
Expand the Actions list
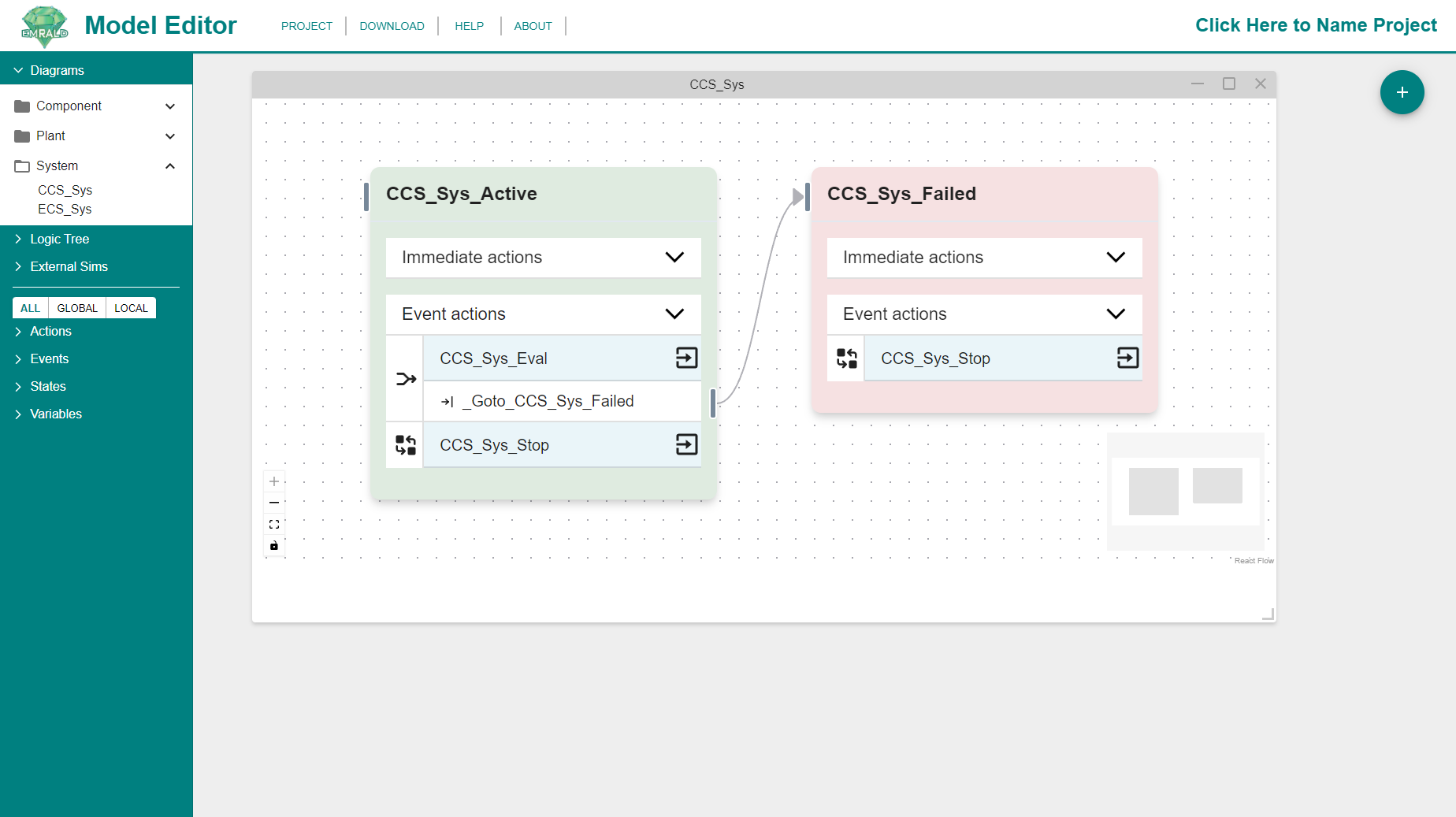pyautogui.click(x=18, y=332)
